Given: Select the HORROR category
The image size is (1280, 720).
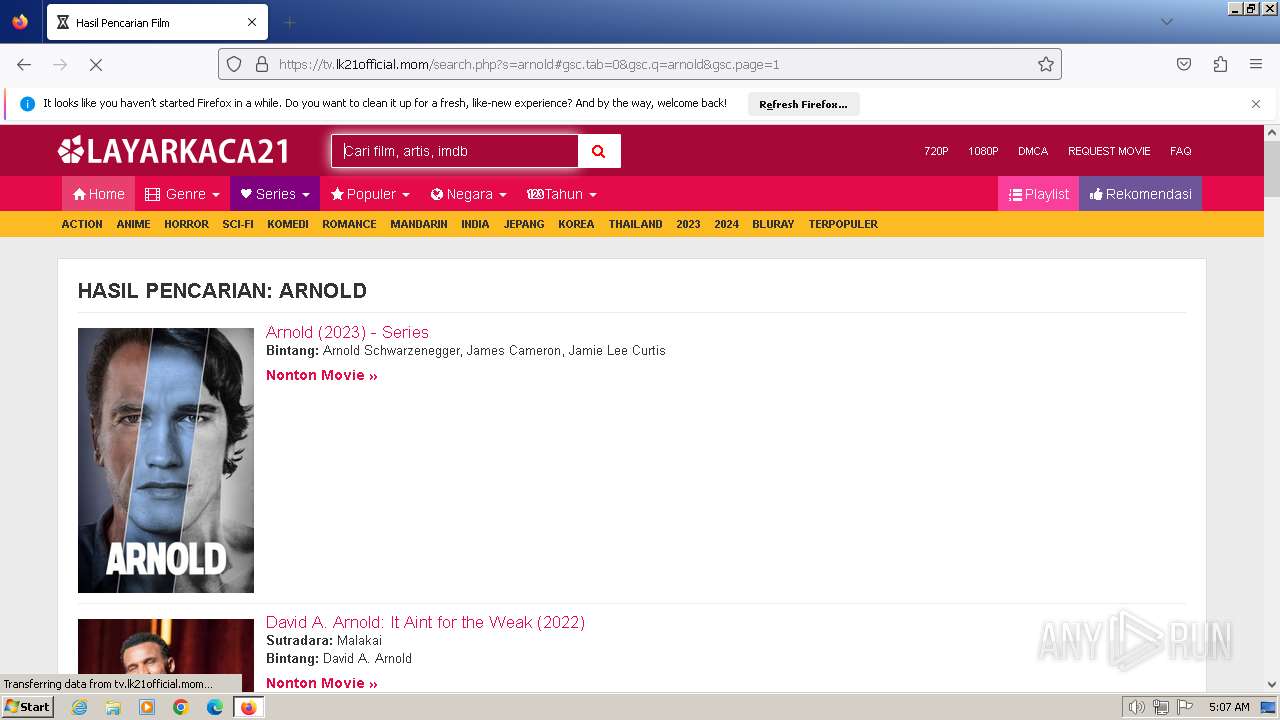Looking at the screenshot, I should pos(187,224).
